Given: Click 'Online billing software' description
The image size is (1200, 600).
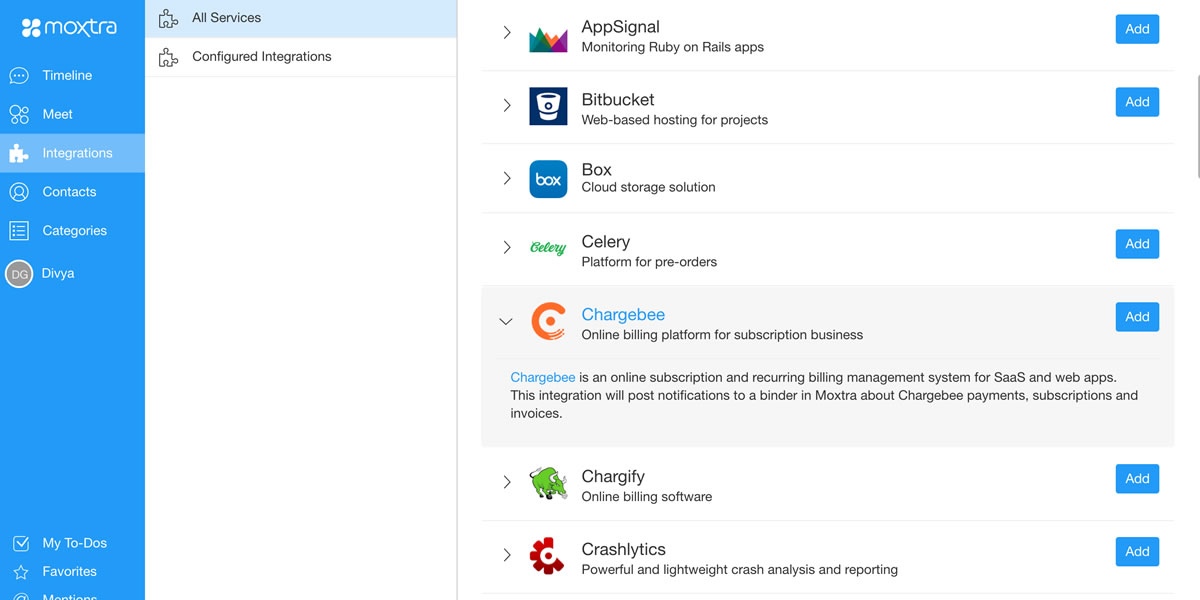Looking at the screenshot, I should [647, 497].
